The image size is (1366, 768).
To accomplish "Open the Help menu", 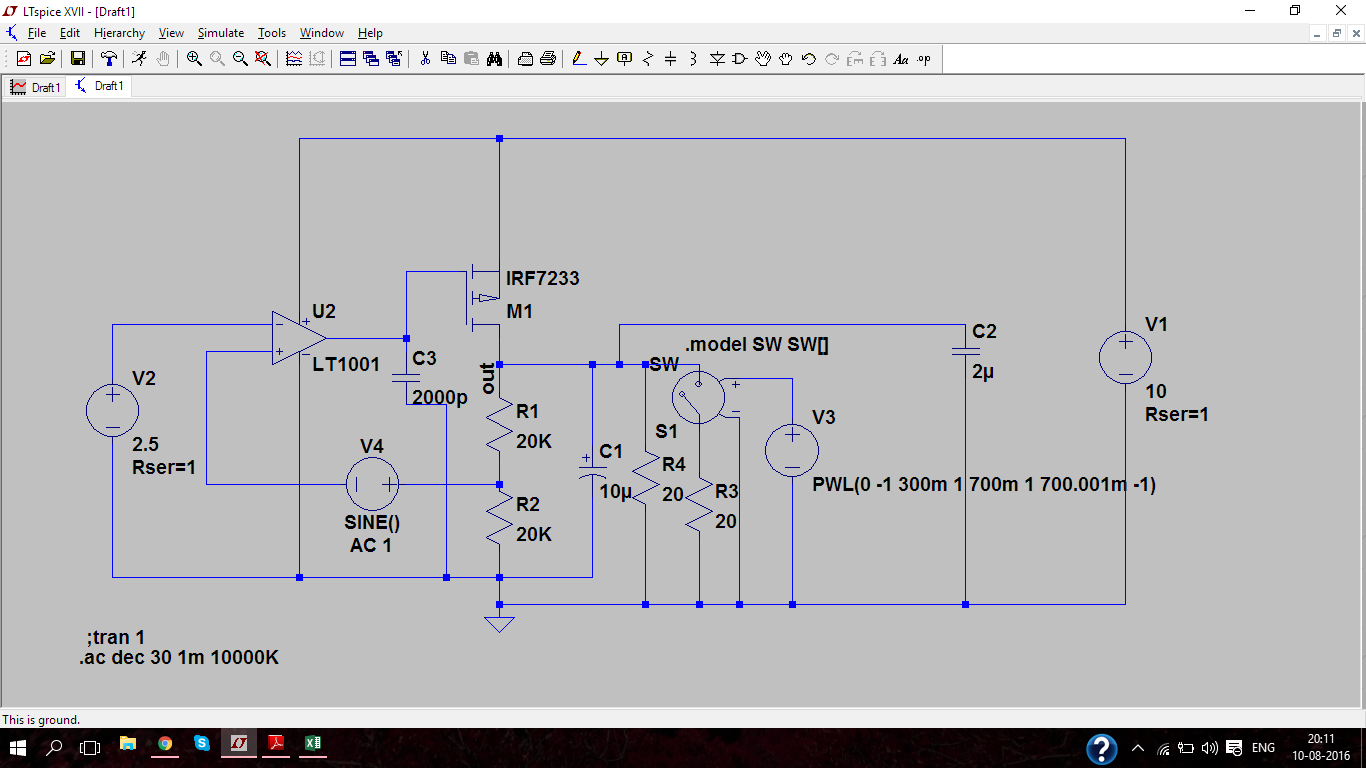I will (x=370, y=33).
